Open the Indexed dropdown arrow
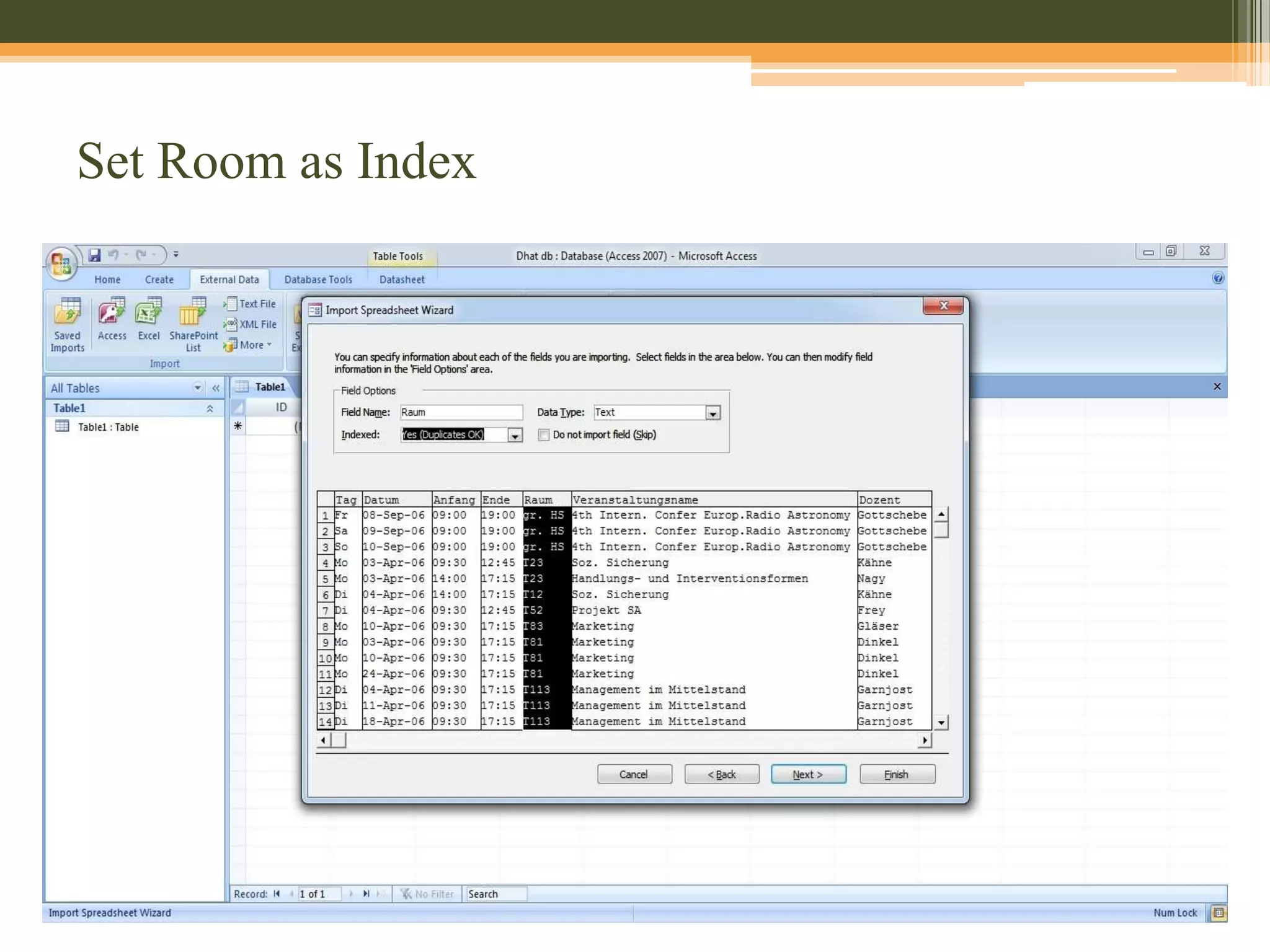The height and width of the screenshot is (952, 1270). (x=515, y=435)
